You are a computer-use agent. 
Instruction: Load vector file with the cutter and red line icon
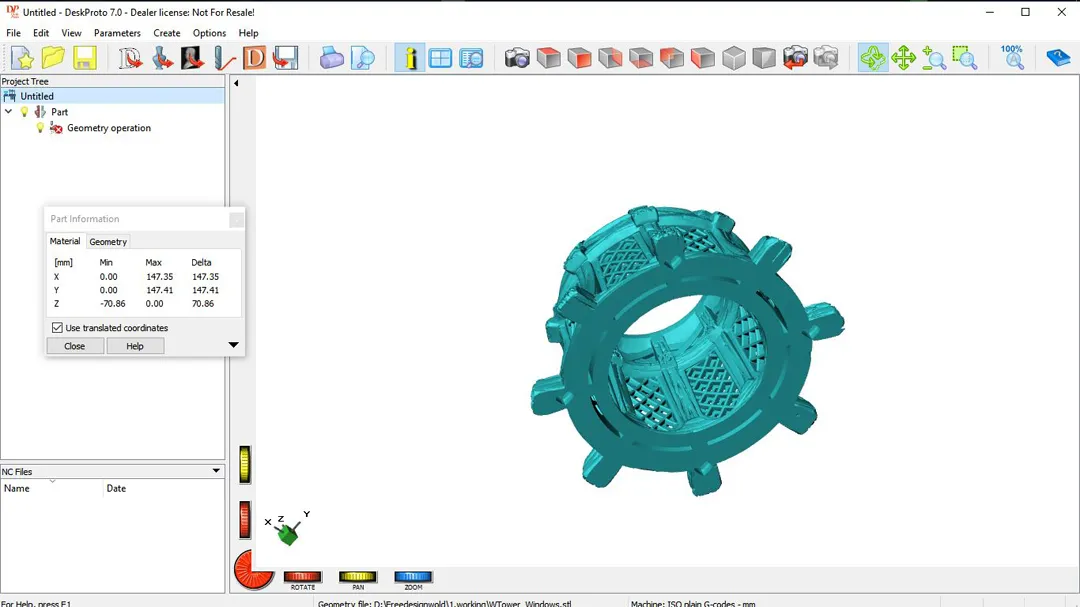223,58
